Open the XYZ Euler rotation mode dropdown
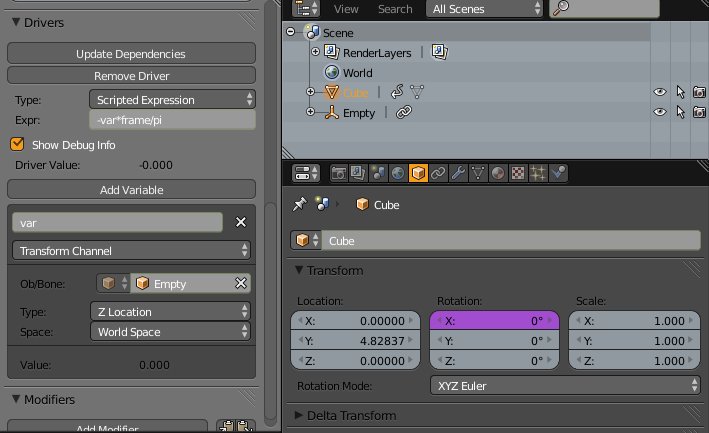 565,386
